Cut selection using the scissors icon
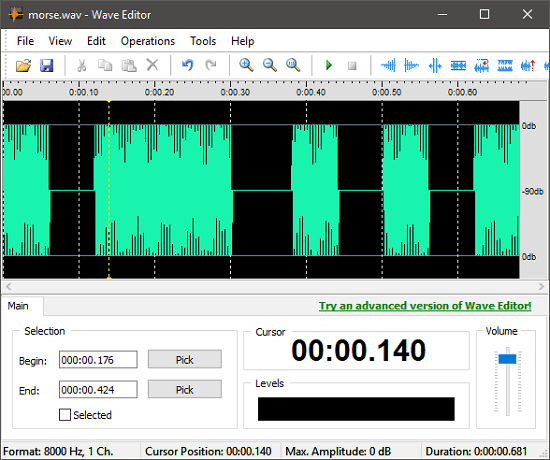Image resolution: width=550 pixels, height=460 pixels. click(81, 66)
